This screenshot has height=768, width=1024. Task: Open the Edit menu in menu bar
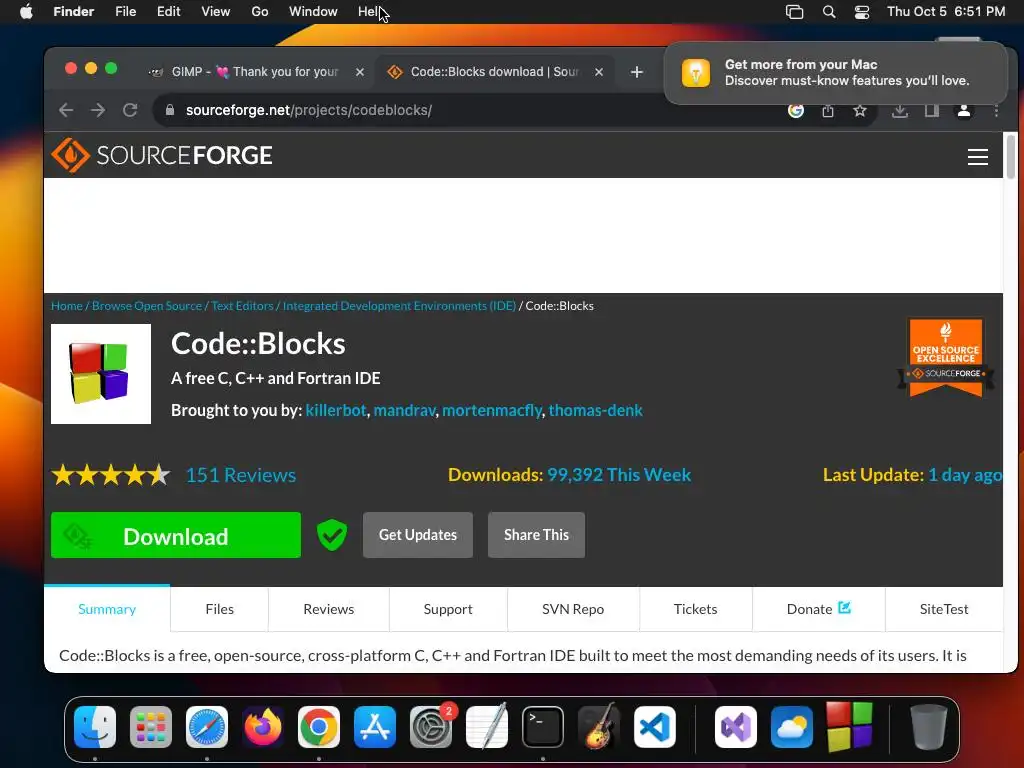168,12
